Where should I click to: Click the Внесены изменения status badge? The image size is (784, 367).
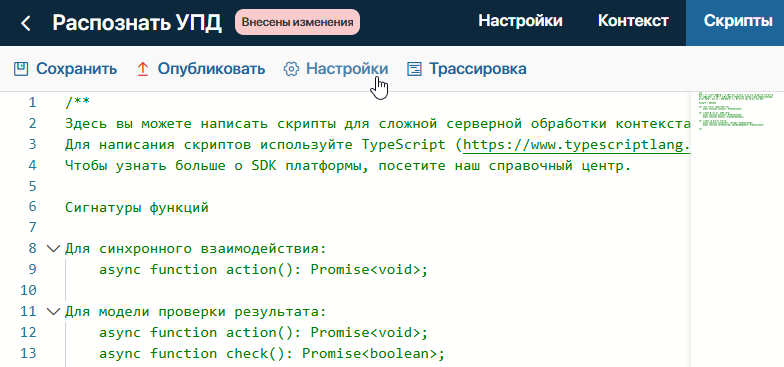click(x=298, y=22)
